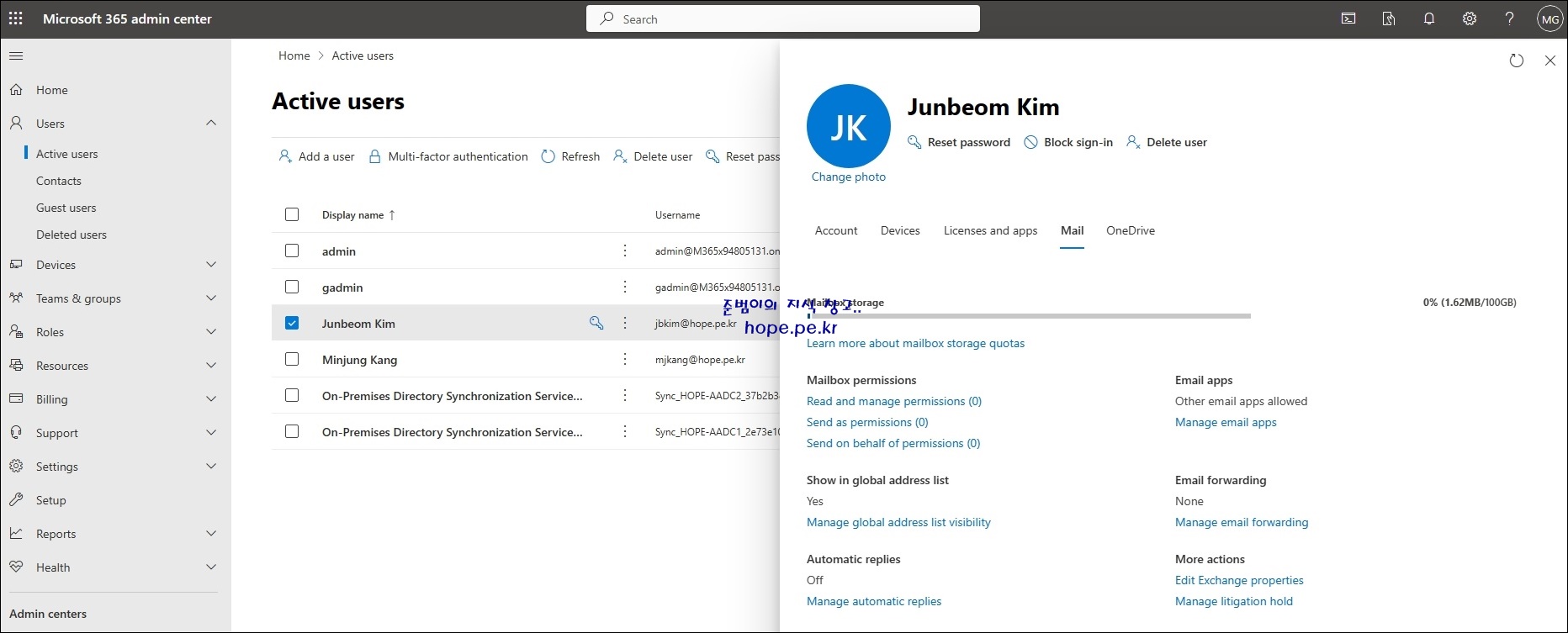Click the Support headset icon
The image size is (1568, 633).
pos(16,433)
